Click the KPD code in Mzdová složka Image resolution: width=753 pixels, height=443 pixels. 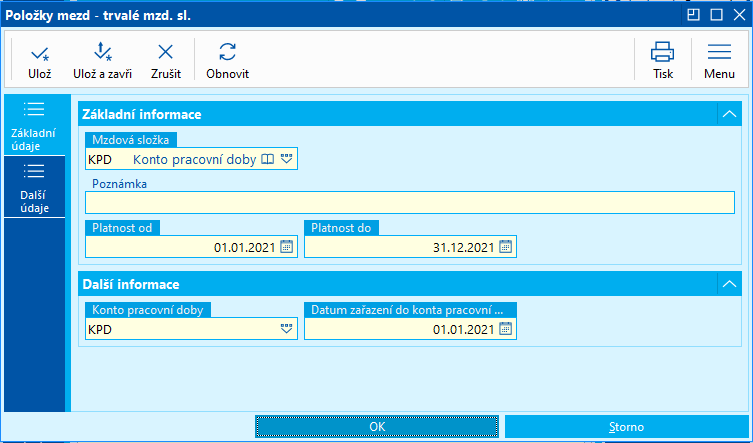click(100, 160)
